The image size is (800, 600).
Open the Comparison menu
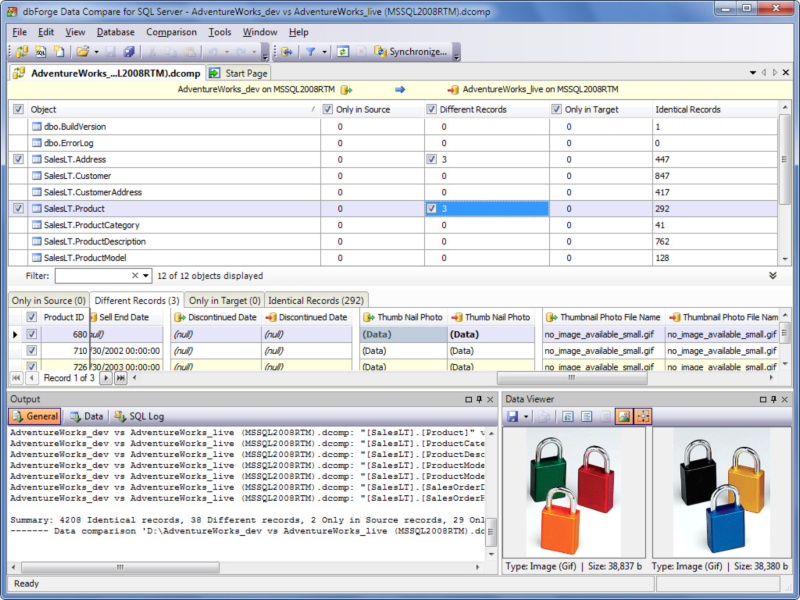point(171,32)
